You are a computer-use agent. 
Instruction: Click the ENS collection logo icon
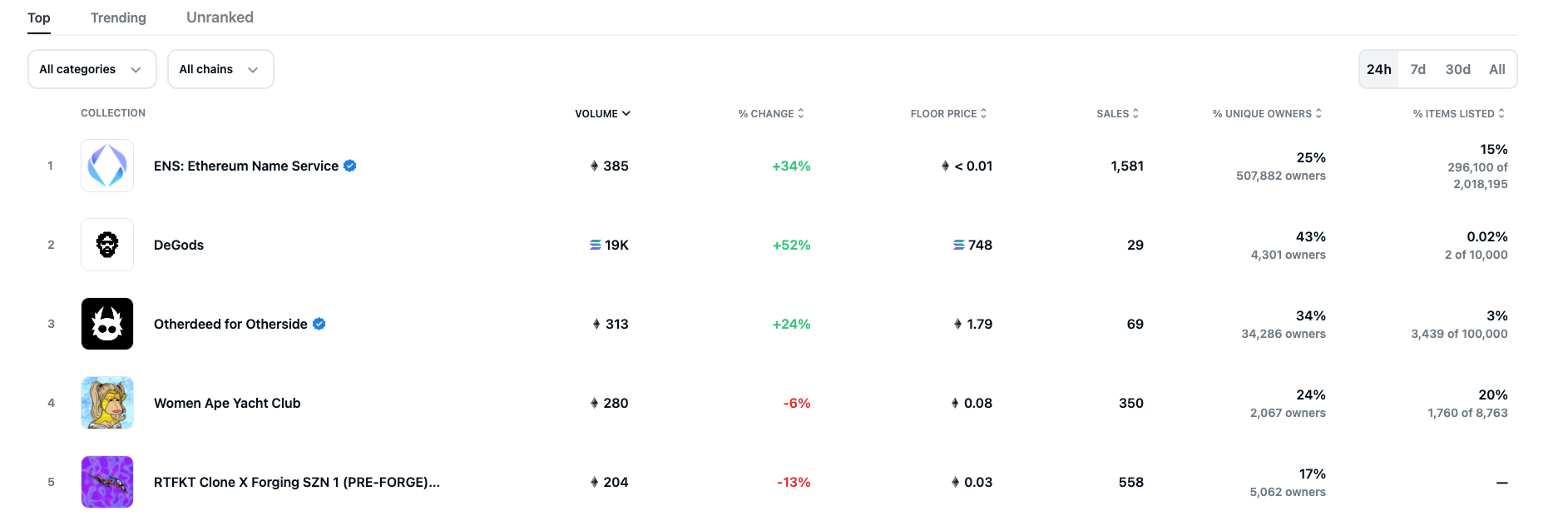click(x=107, y=166)
